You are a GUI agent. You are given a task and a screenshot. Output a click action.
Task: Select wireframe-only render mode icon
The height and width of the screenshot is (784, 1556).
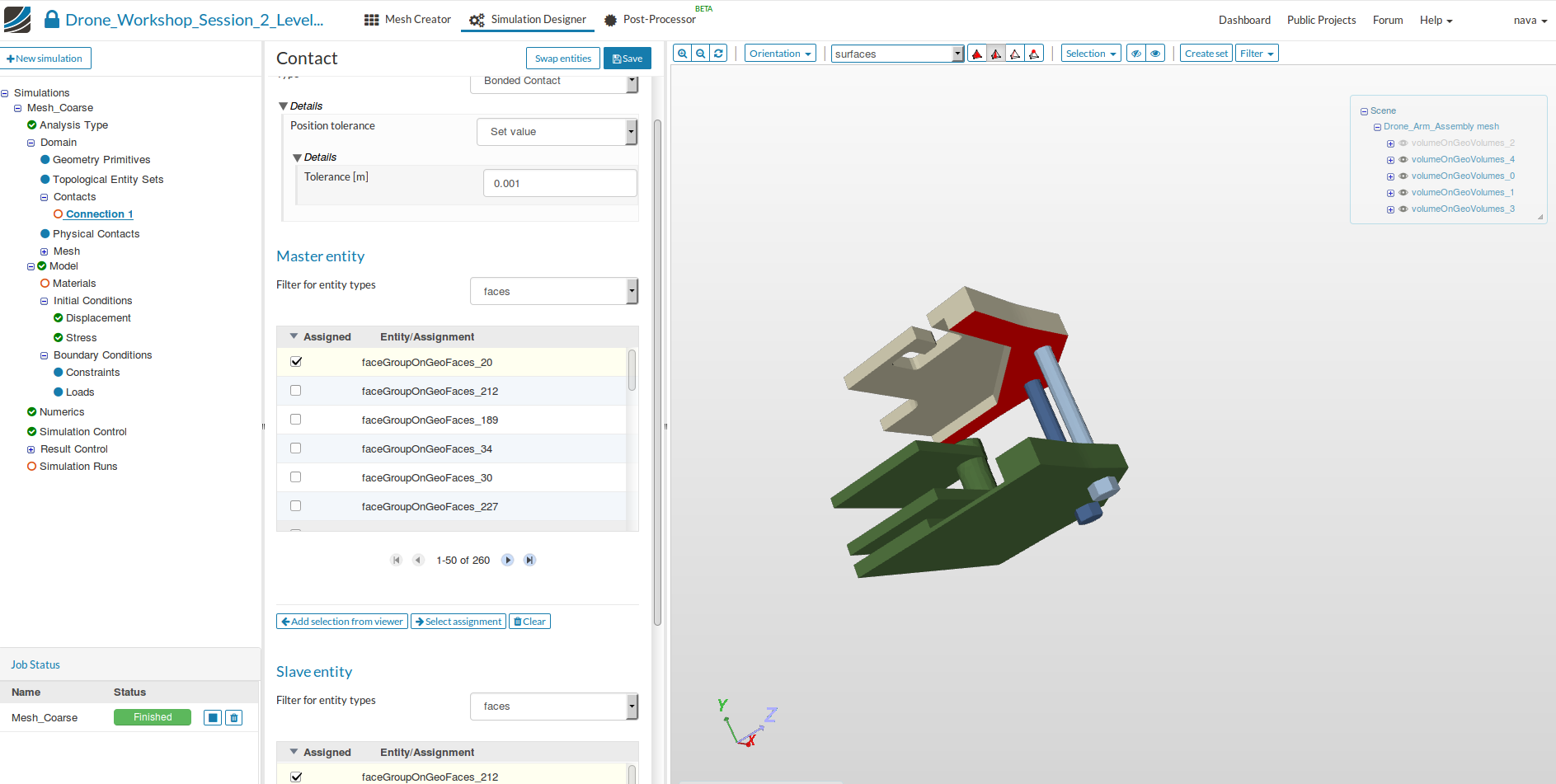tap(1015, 54)
